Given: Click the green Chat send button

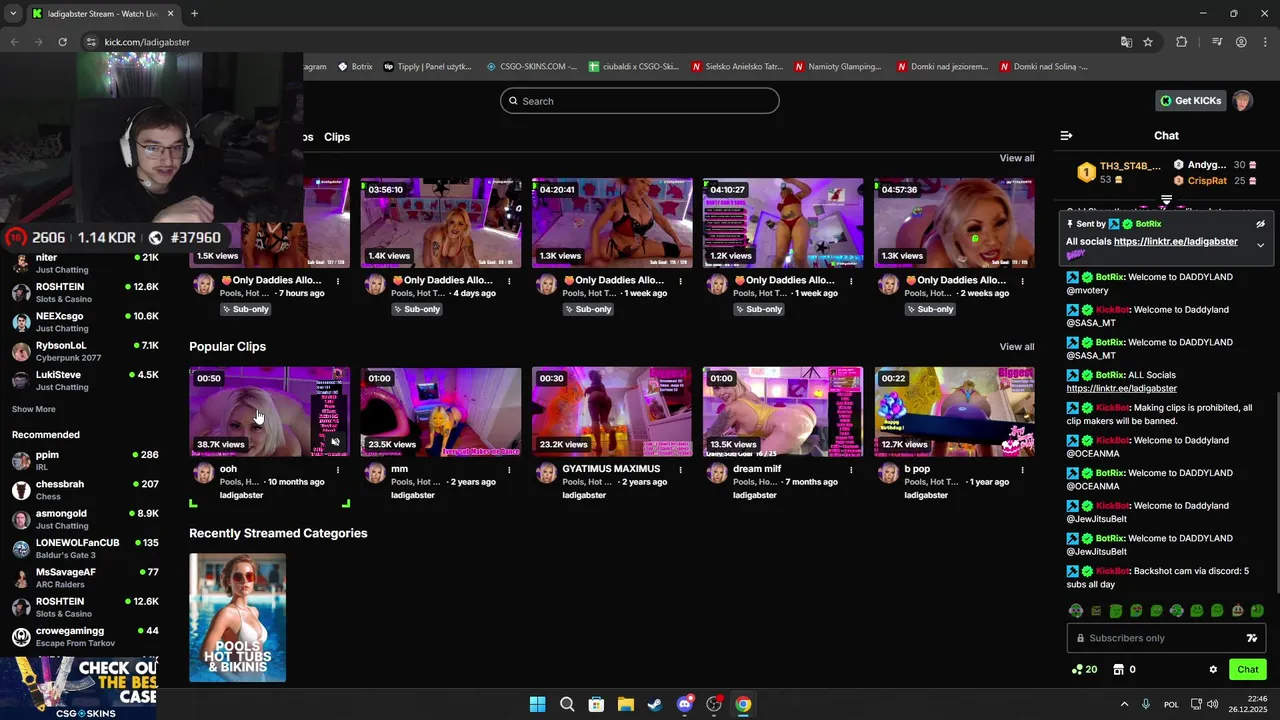Looking at the screenshot, I should pos(1247,670).
